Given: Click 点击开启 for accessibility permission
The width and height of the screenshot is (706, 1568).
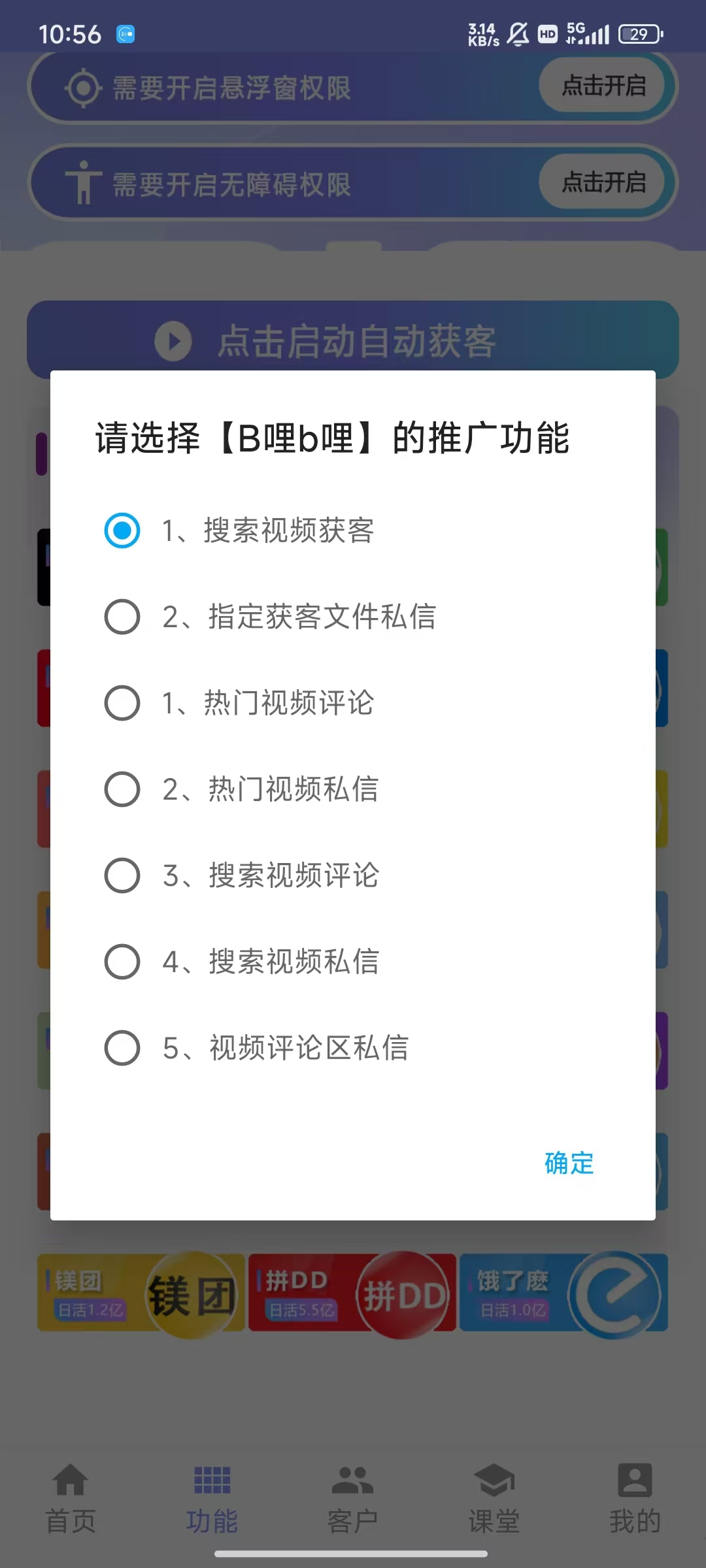Looking at the screenshot, I should (603, 182).
